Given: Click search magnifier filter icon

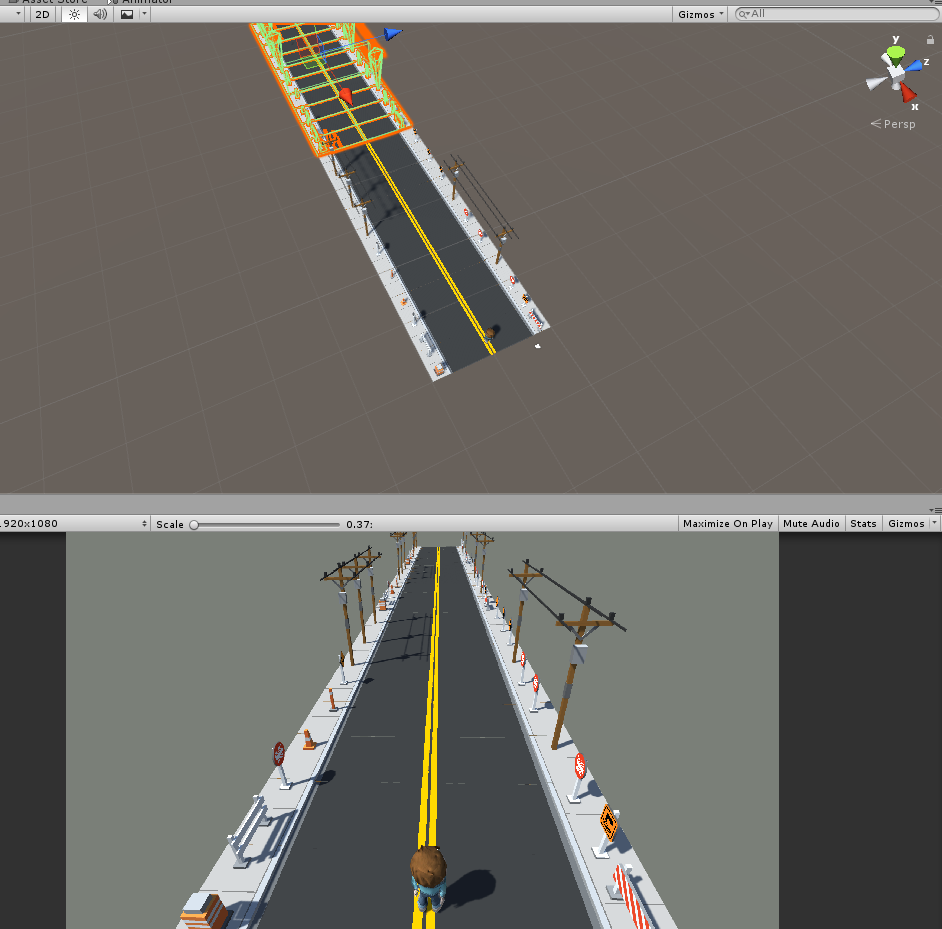Looking at the screenshot, I should (x=744, y=14).
